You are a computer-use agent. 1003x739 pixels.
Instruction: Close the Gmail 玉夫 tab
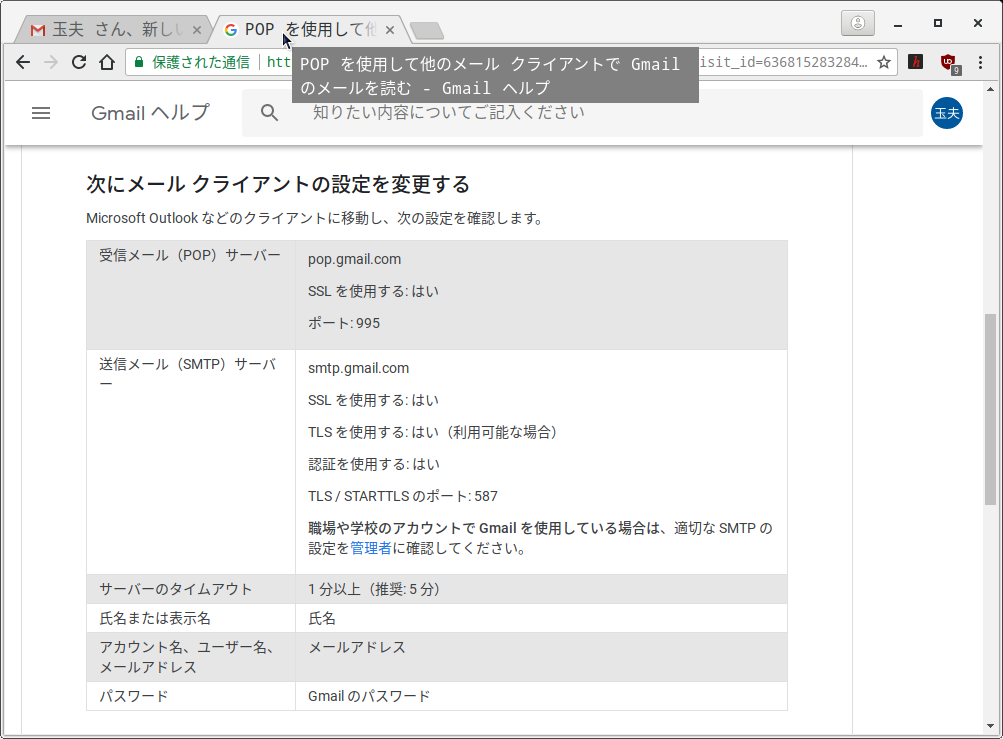click(x=197, y=30)
